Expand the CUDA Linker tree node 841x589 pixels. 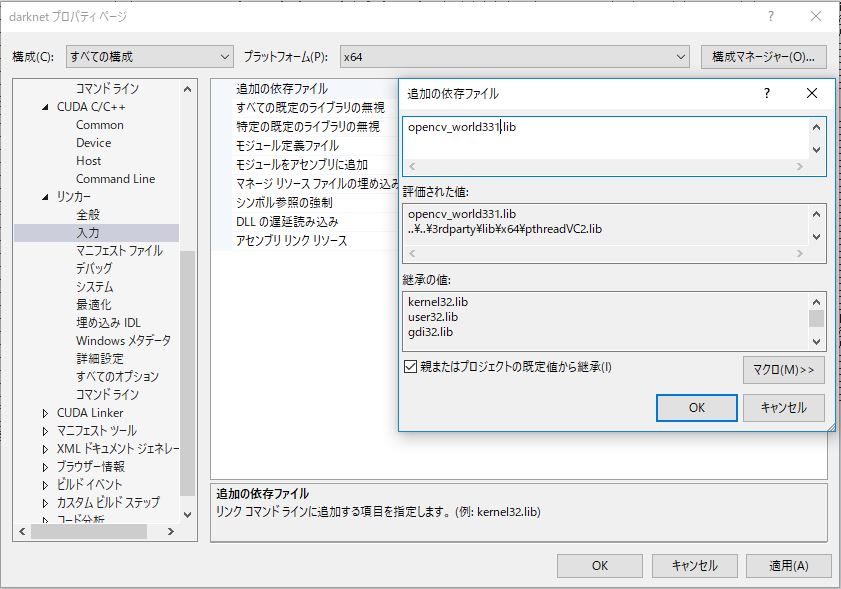45,413
